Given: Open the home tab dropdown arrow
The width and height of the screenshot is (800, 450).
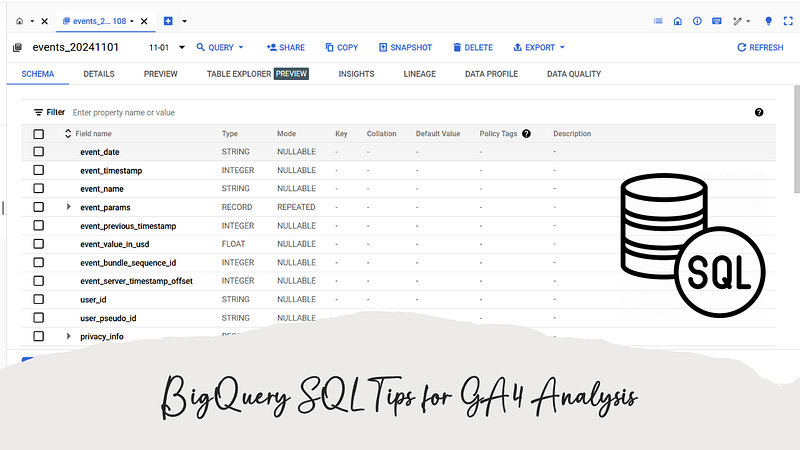Looking at the screenshot, I should pyautogui.click(x=32, y=21).
